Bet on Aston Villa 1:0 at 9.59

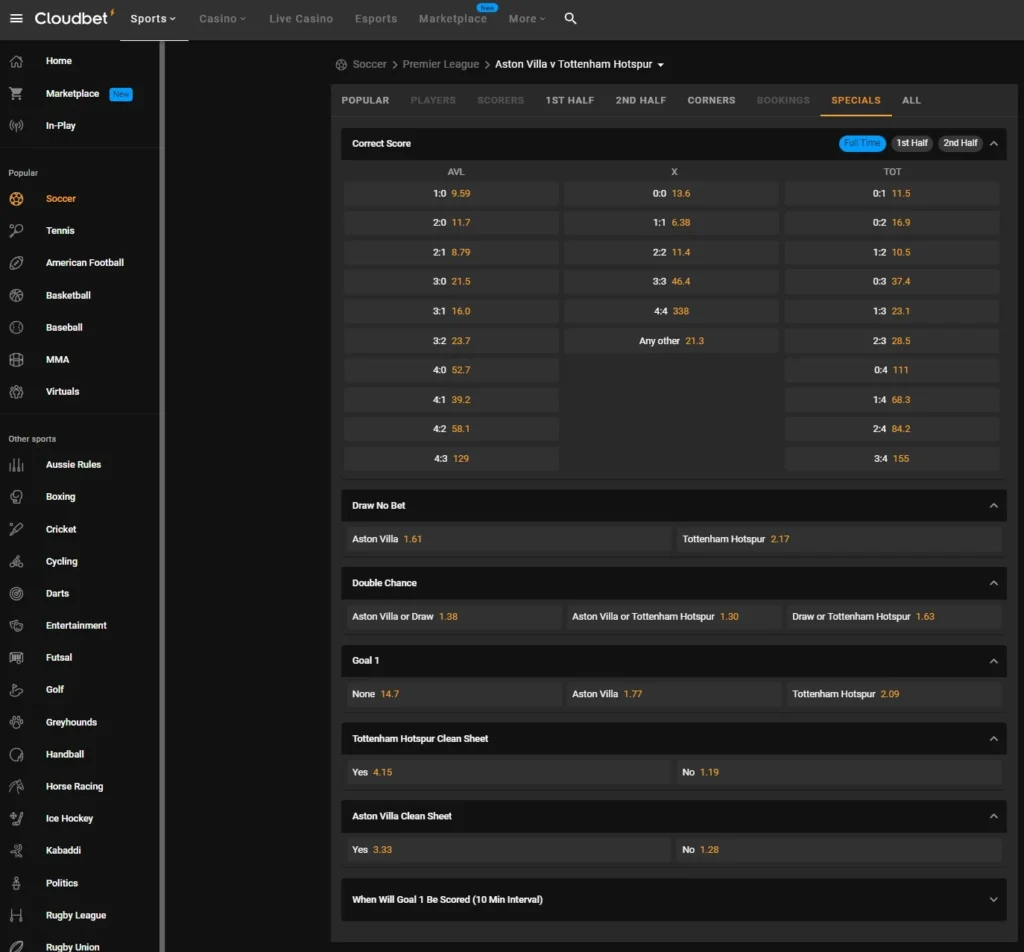451,194
